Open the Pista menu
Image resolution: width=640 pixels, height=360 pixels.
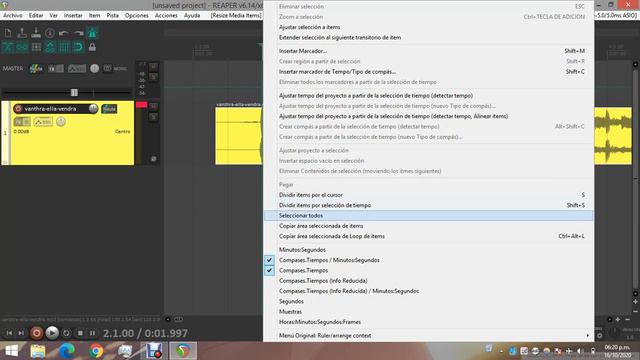point(112,16)
